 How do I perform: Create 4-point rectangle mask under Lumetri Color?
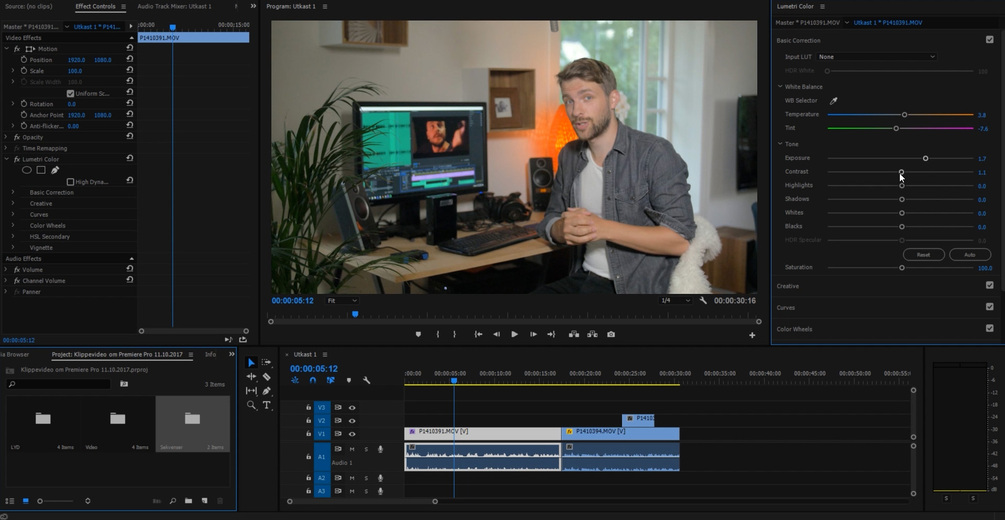pyautogui.click(x=40, y=170)
